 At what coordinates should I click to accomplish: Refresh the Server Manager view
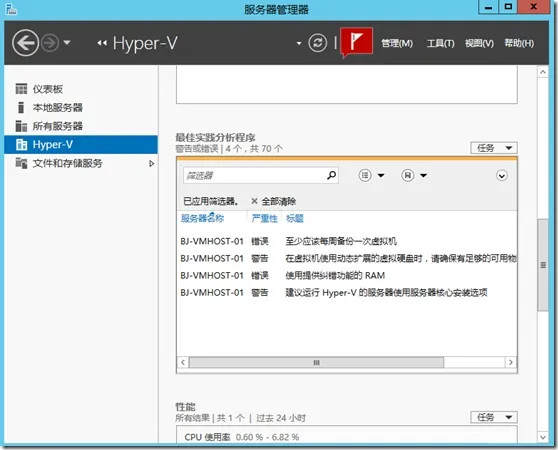[x=317, y=43]
